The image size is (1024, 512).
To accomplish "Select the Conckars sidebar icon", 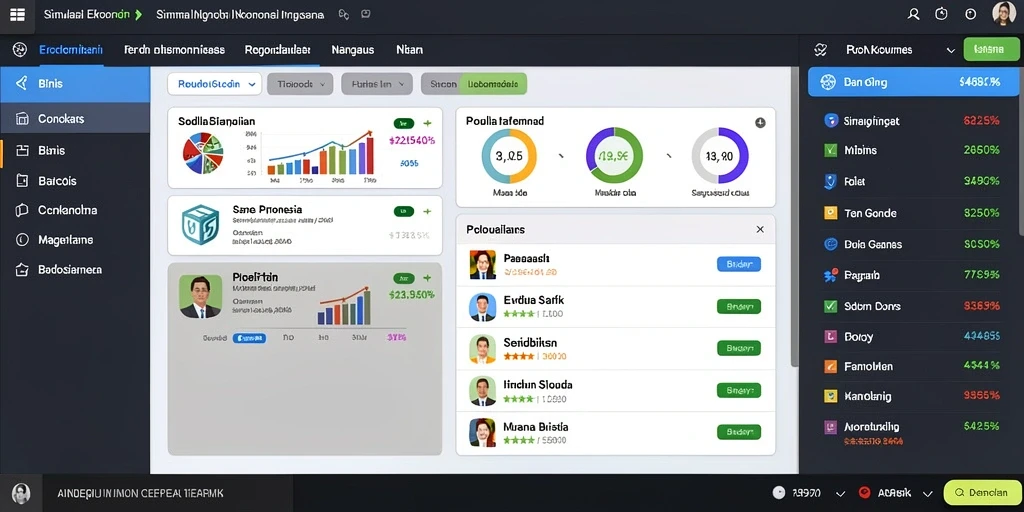I will pos(22,119).
